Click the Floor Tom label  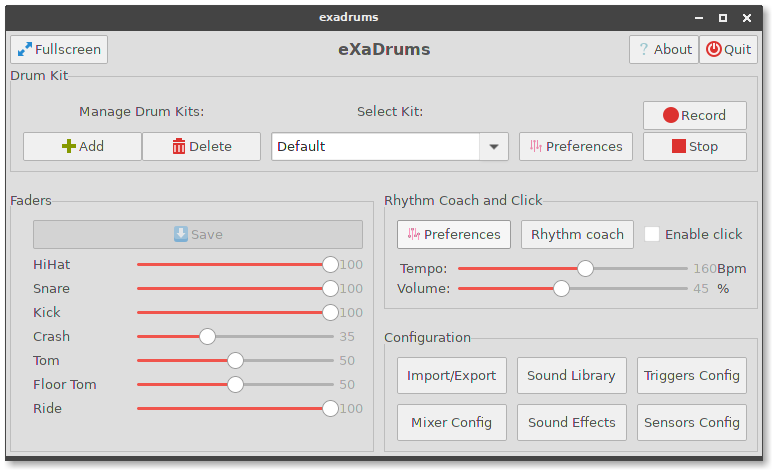(x=64, y=384)
